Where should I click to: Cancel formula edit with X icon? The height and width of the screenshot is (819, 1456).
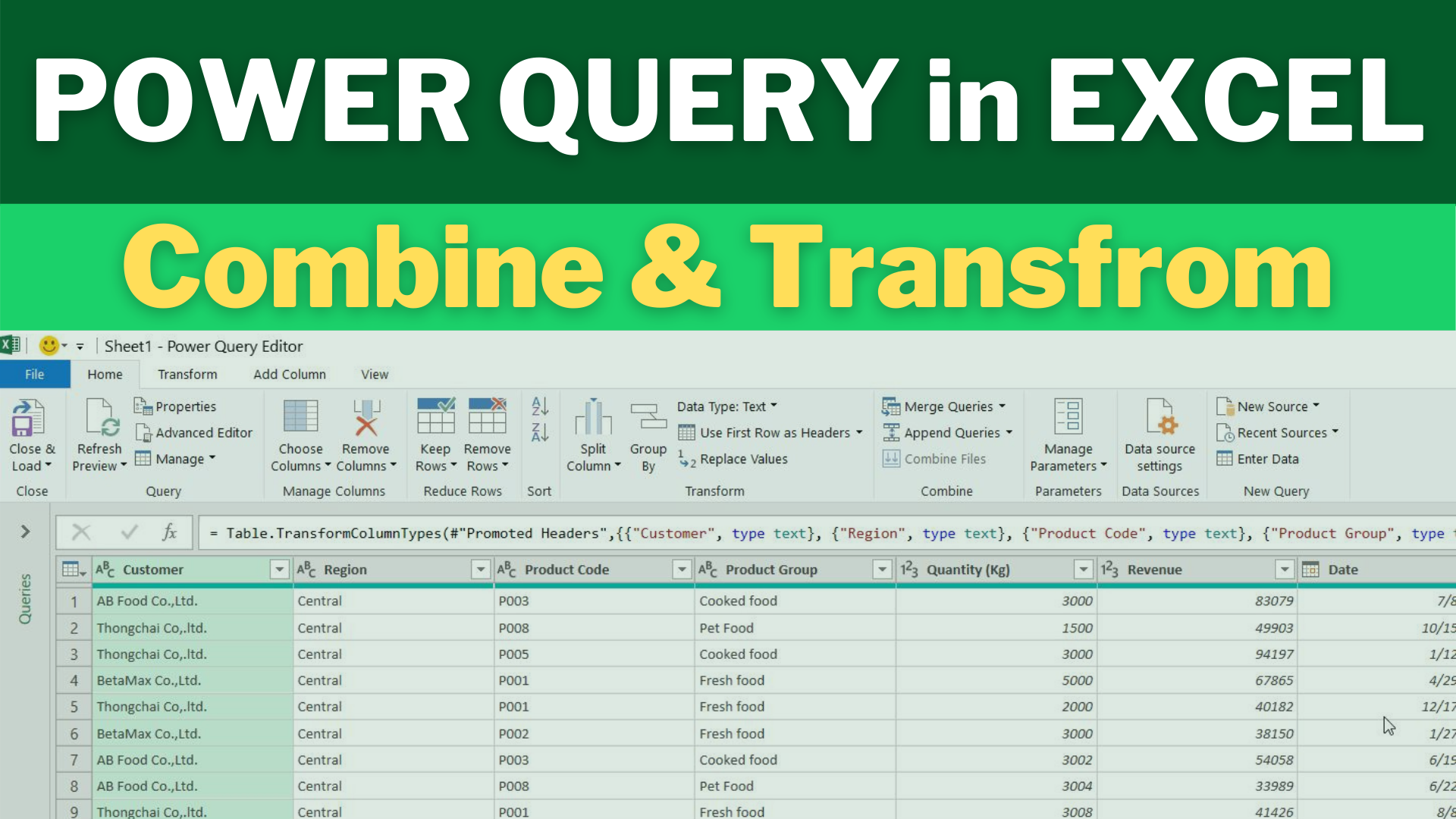[81, 532]
